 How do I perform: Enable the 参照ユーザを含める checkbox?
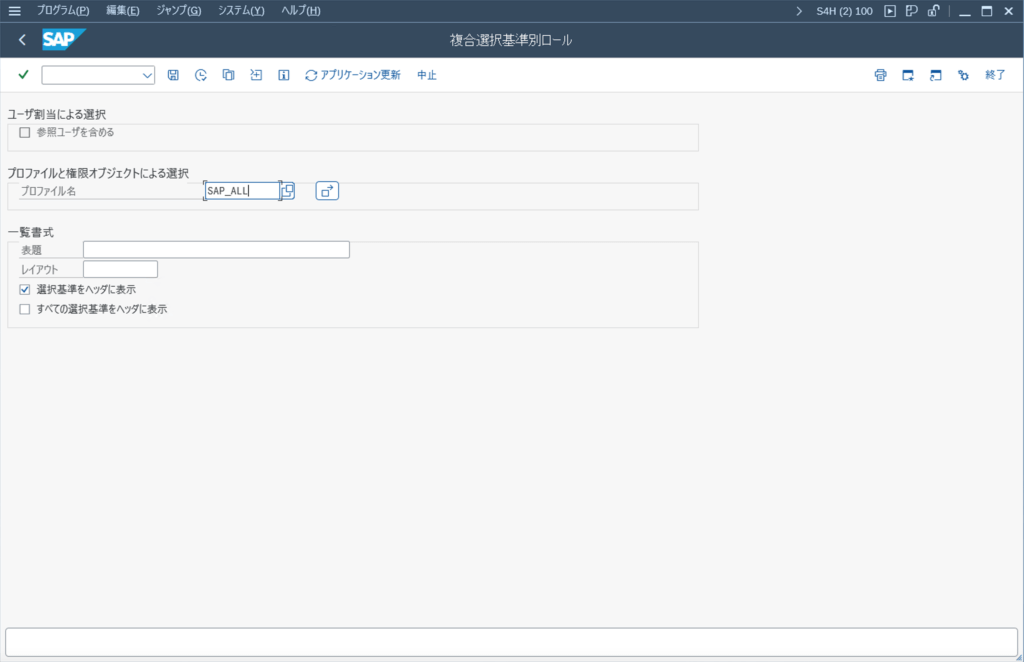tap(24, 131)
